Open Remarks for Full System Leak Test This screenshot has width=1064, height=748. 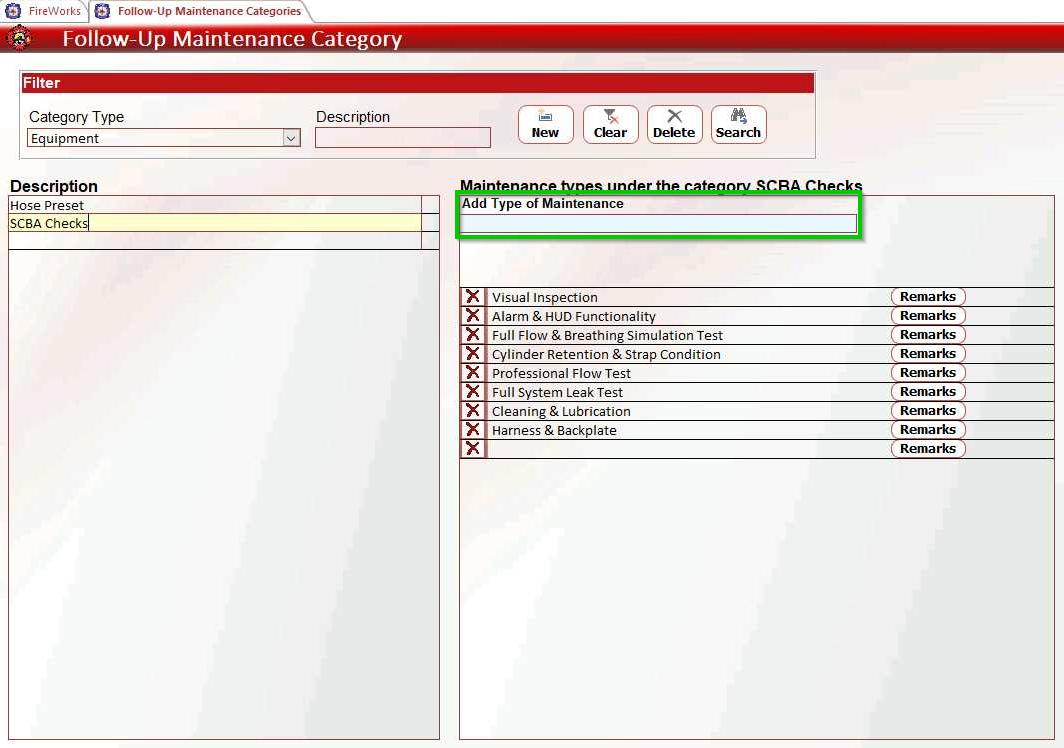927,391
